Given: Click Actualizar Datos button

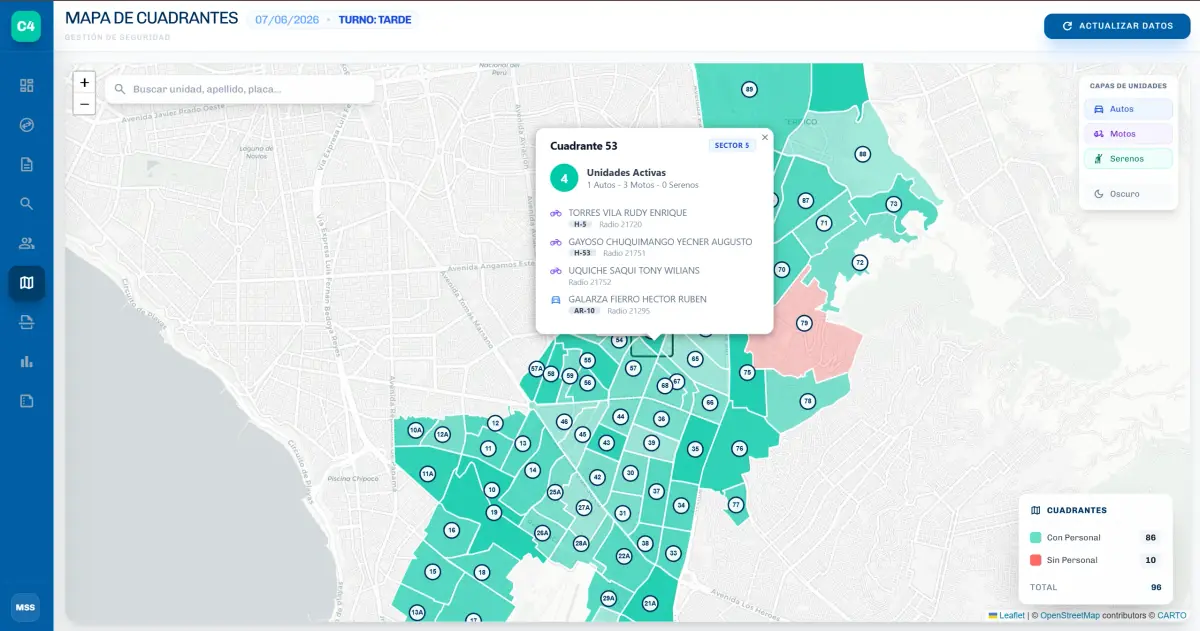Looking at the screenshot, I should 1117,26.
